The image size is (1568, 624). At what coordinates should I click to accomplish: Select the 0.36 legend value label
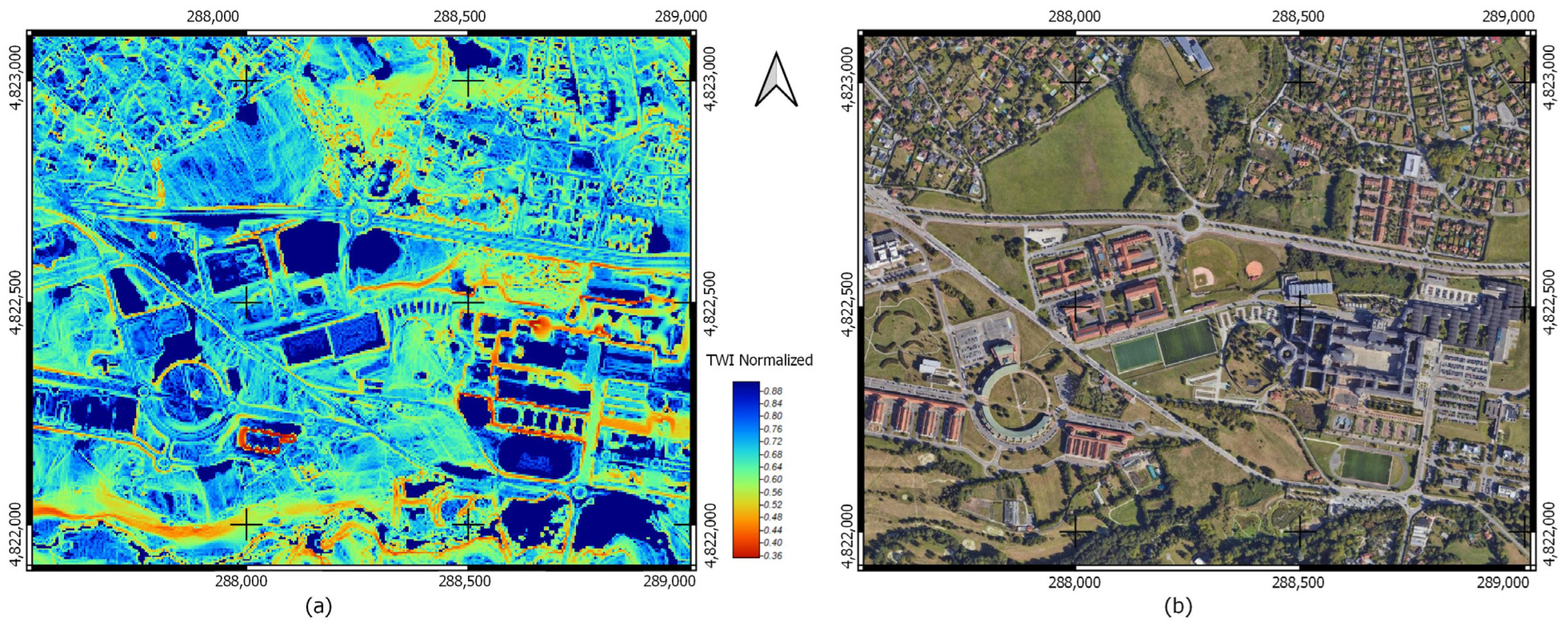click(x=773, y=555)
